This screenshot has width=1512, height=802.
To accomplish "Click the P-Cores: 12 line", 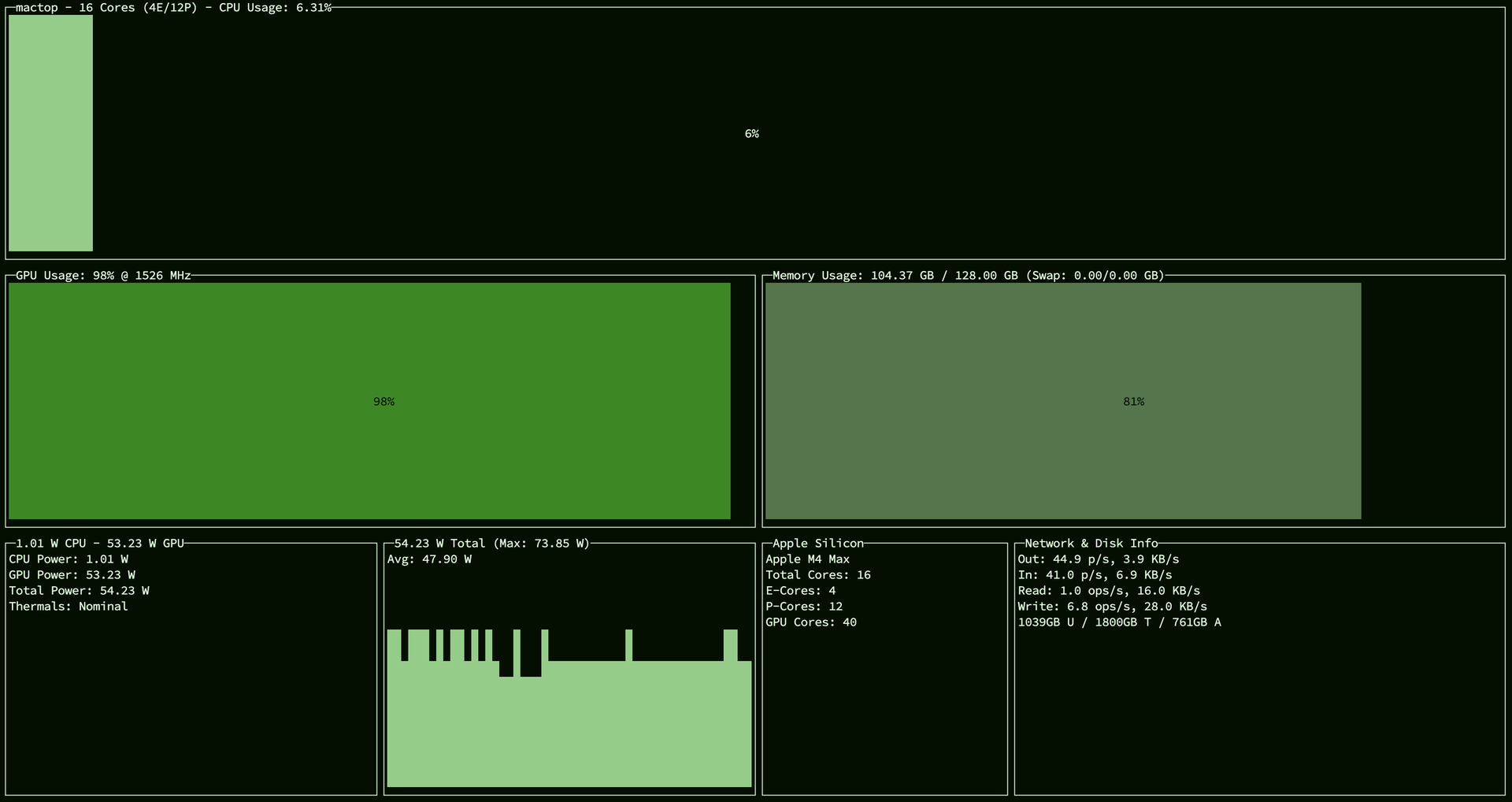I will pyautogui.click(x=804, y=607).
